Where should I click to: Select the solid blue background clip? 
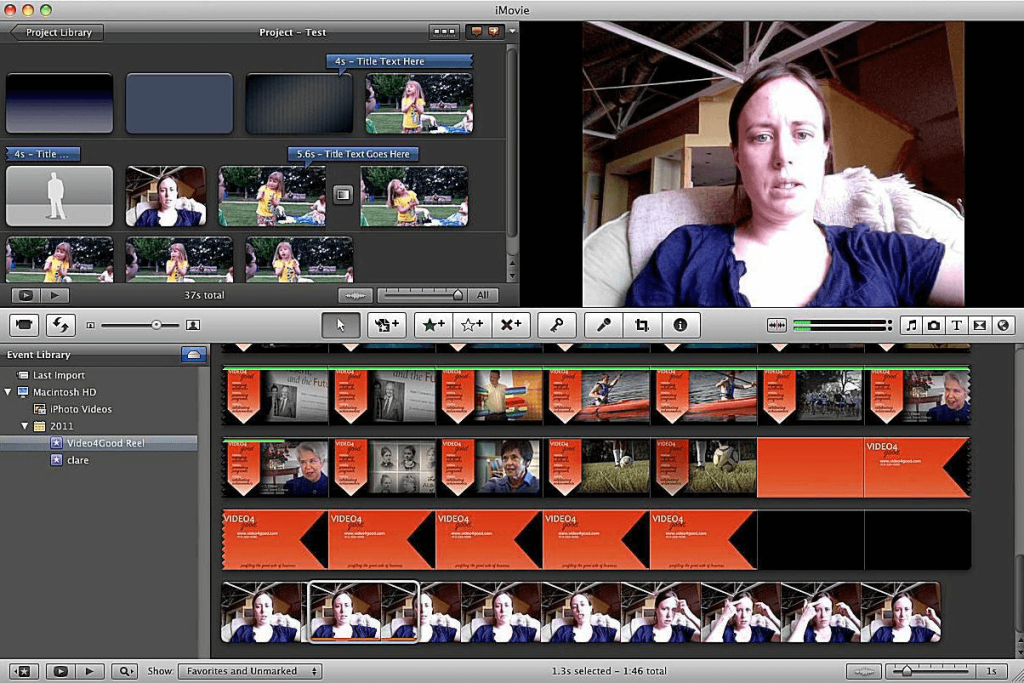tap(180, 103)
